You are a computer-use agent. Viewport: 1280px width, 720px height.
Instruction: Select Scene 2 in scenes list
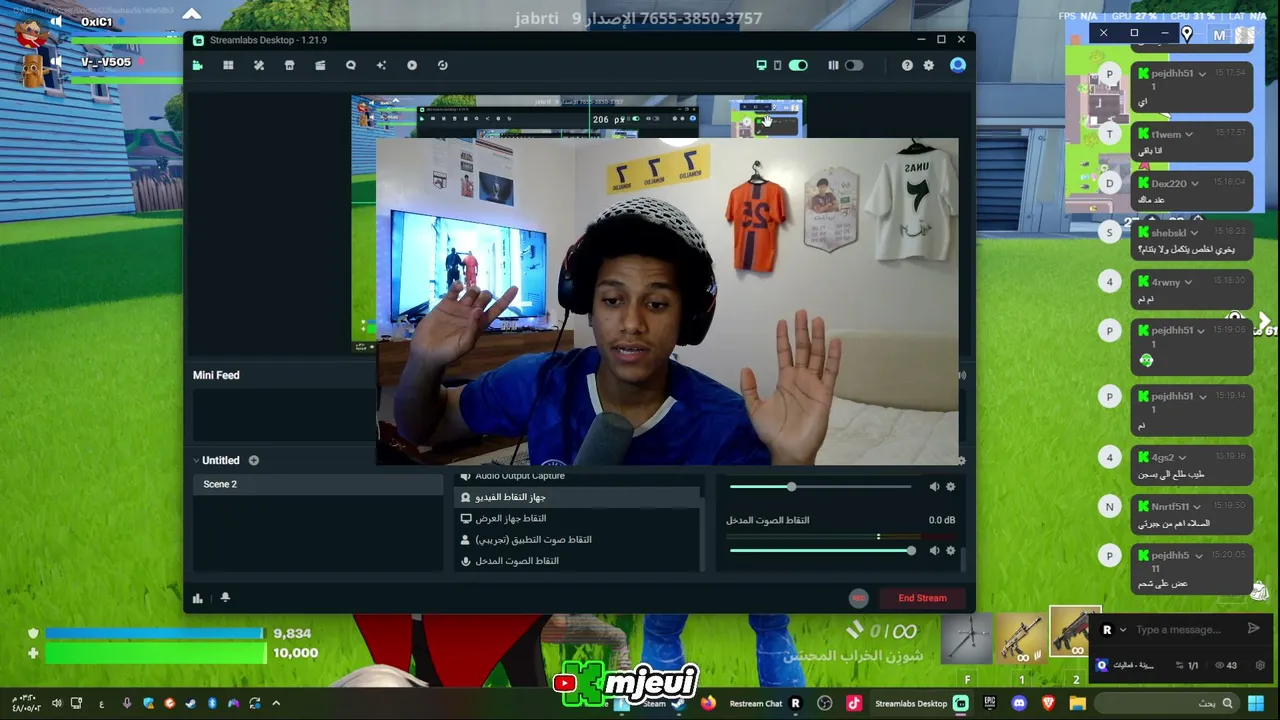(318, 484)
